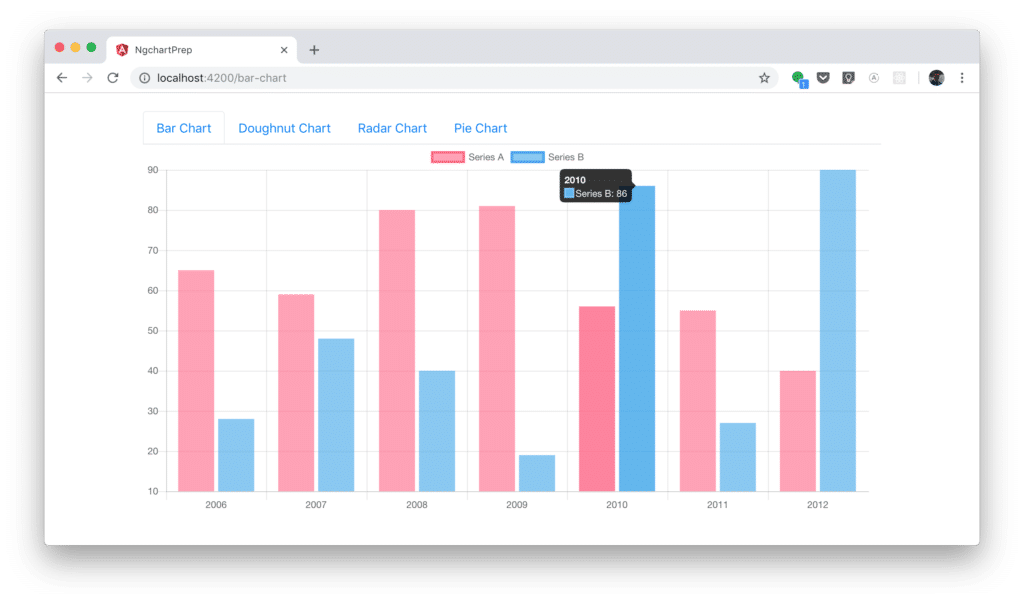The width and height of the screenshot is (1024, 604).
Task: Select the NgchartPrep browser tab
Action: tap(202, 50)
